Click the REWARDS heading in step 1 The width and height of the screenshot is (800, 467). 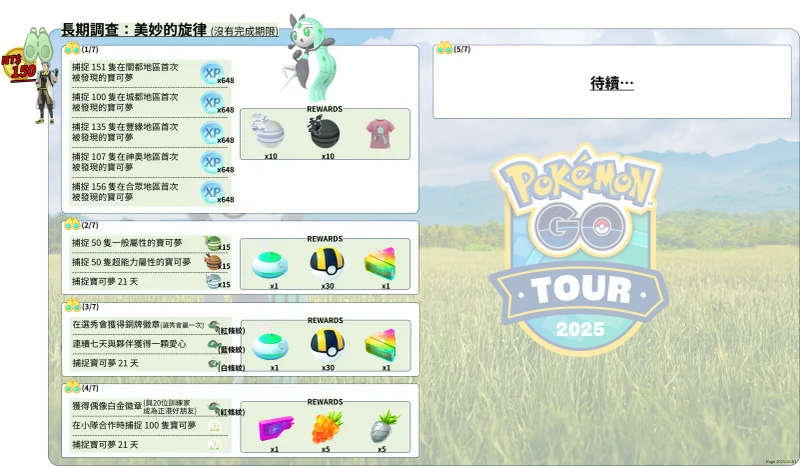[324, 109]
